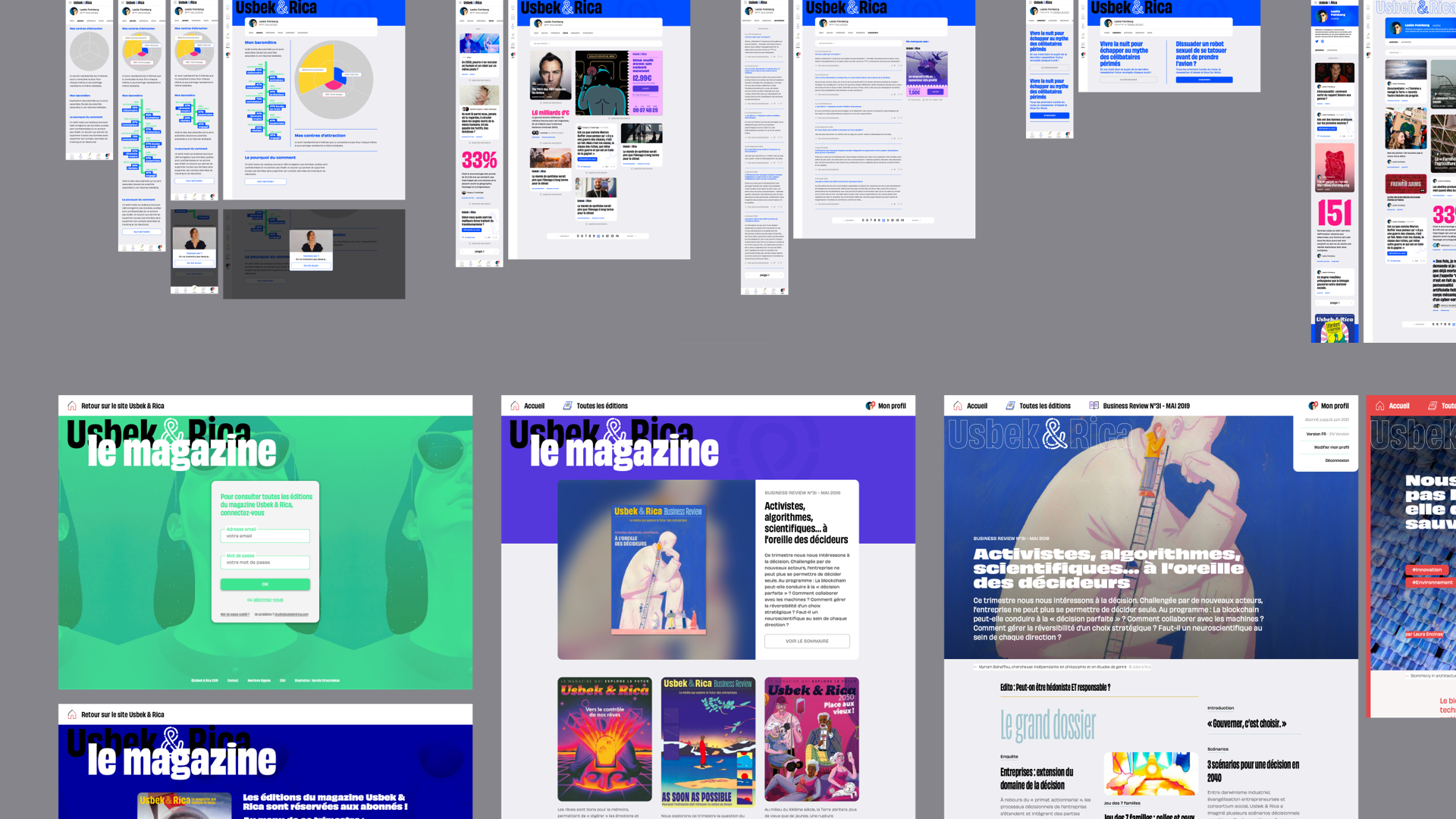Click '#Environnement' tag in red artboard

click(x=1432, y=582)
